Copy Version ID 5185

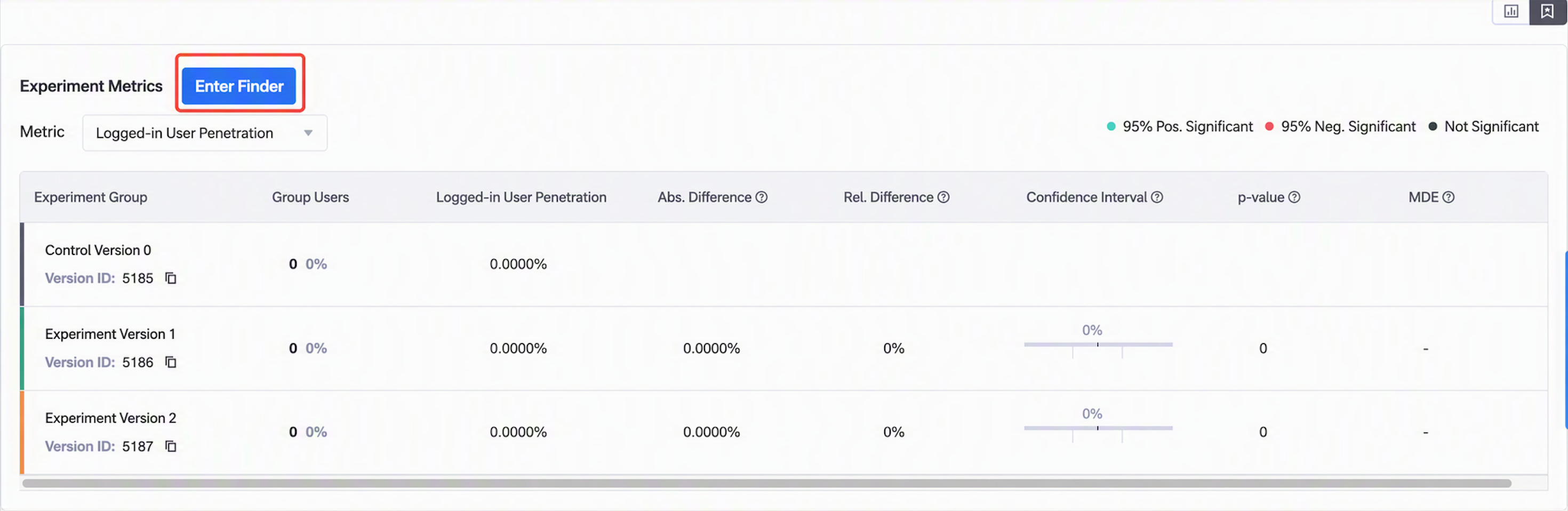171,278
